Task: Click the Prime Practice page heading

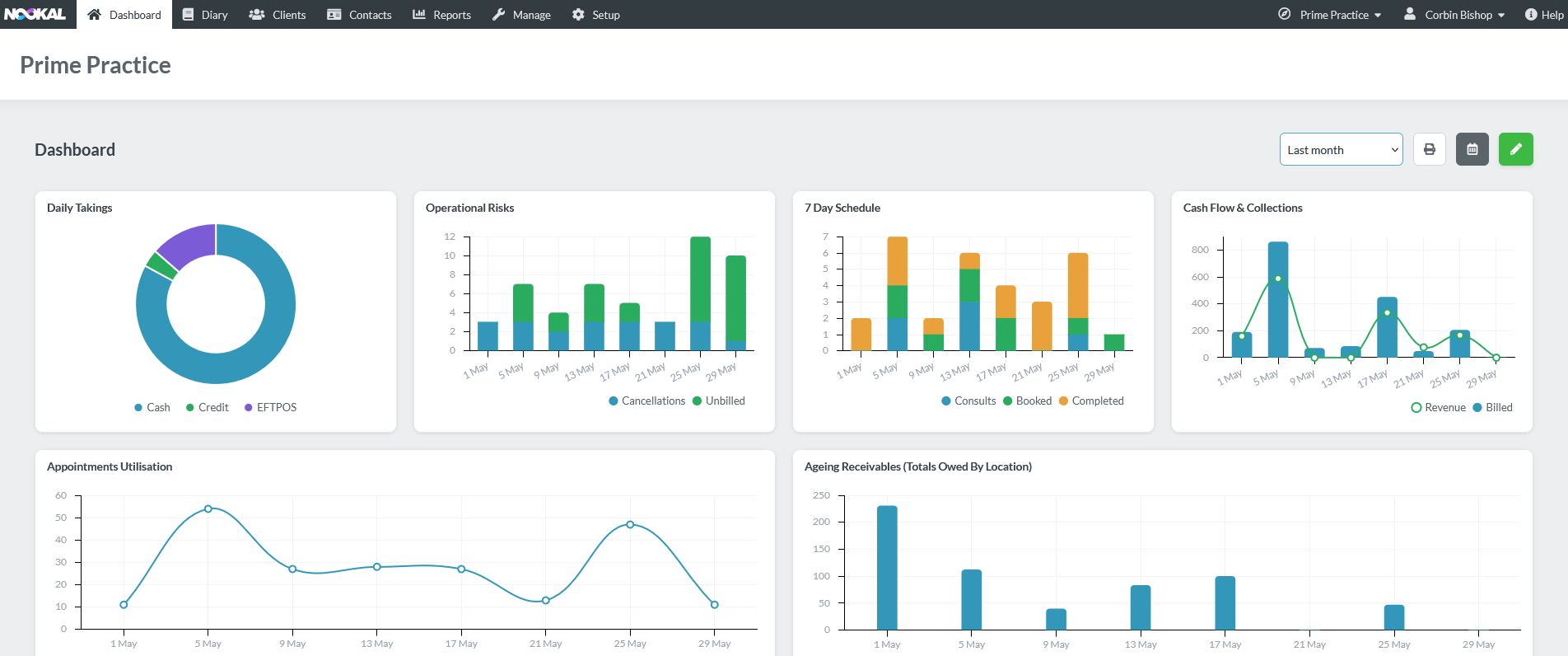Action: click(x=96, y=65)
